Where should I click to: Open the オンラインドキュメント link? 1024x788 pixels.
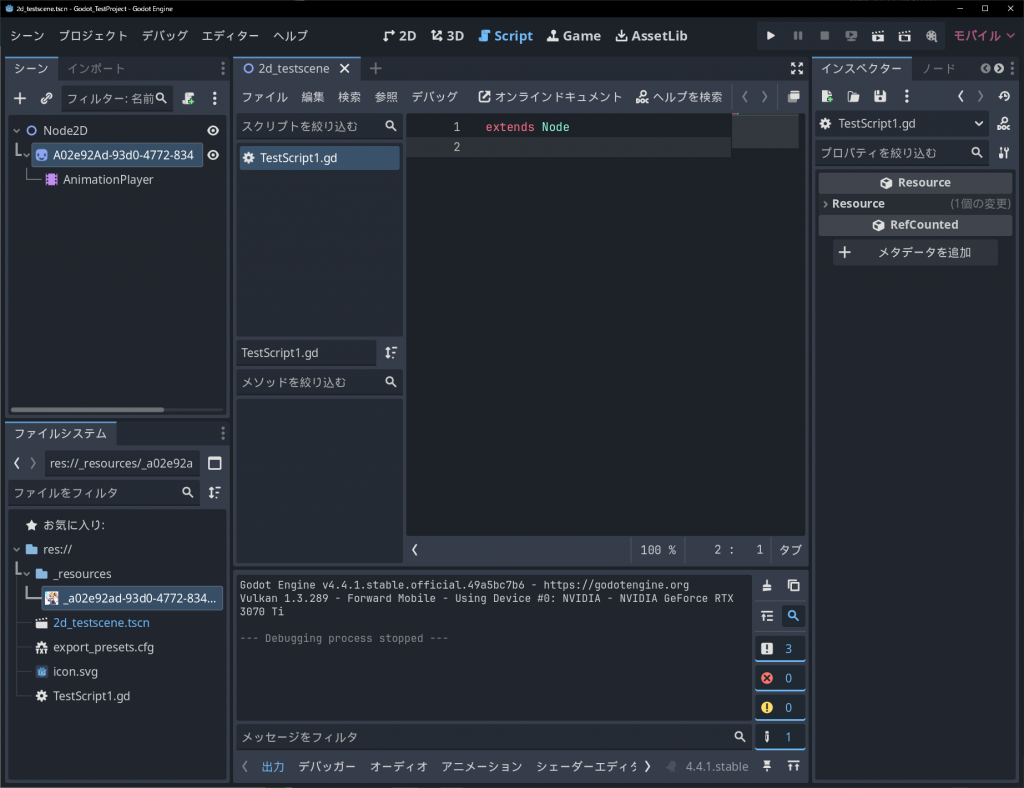[x=550, y=97]
